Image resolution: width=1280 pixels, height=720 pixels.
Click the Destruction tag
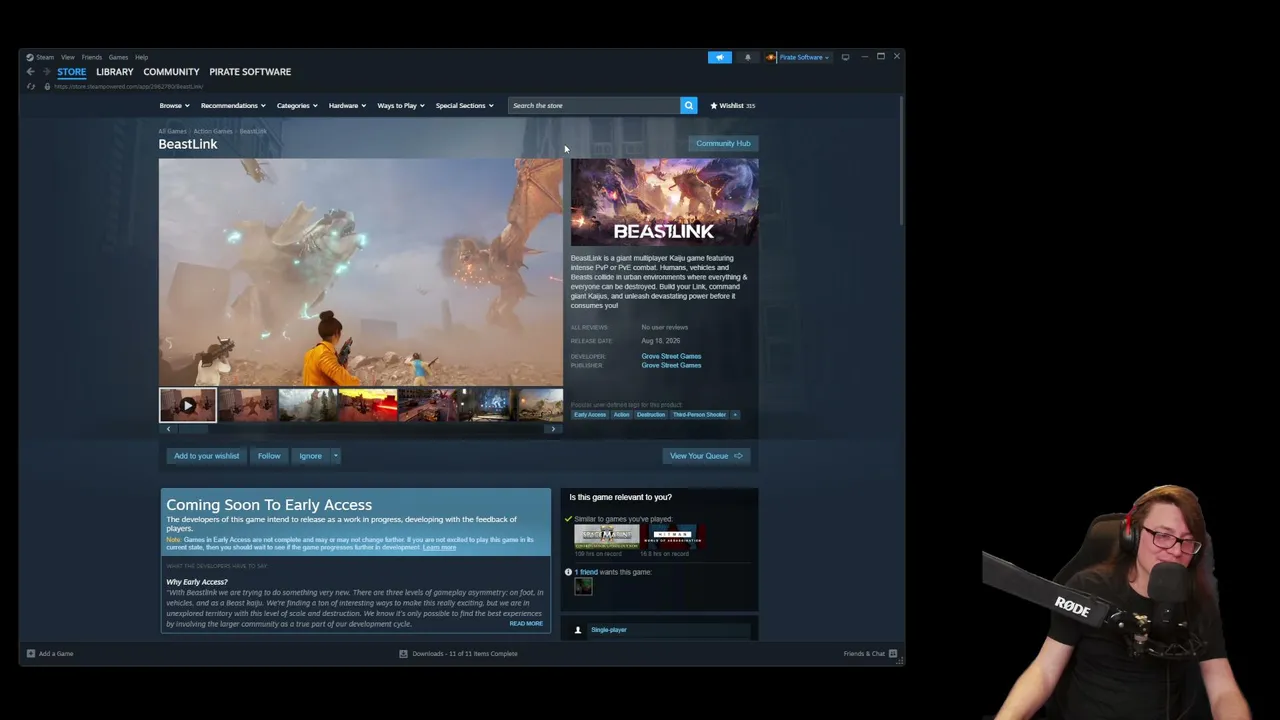[x=651, y=415]
